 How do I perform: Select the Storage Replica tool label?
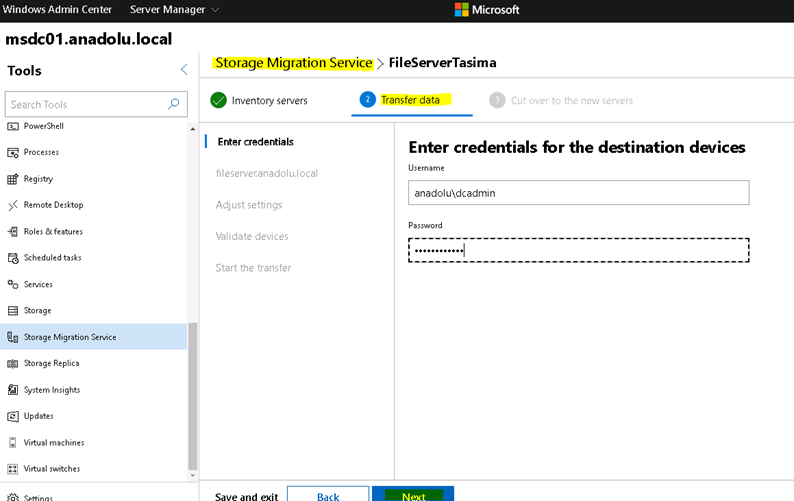point(52,363)
